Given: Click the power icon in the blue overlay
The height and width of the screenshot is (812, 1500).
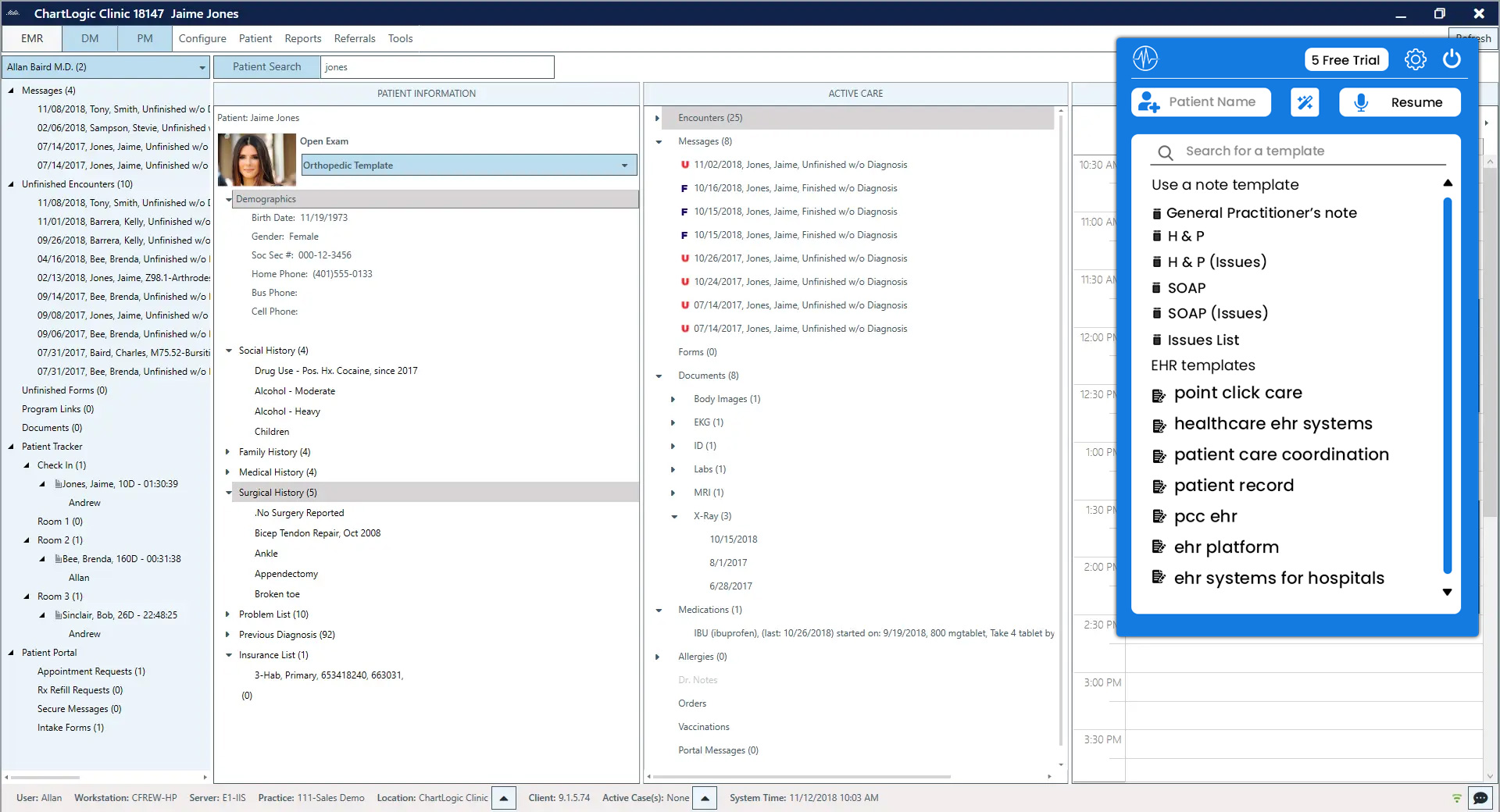Looking at the screenshot, I should pos(1452,59).
